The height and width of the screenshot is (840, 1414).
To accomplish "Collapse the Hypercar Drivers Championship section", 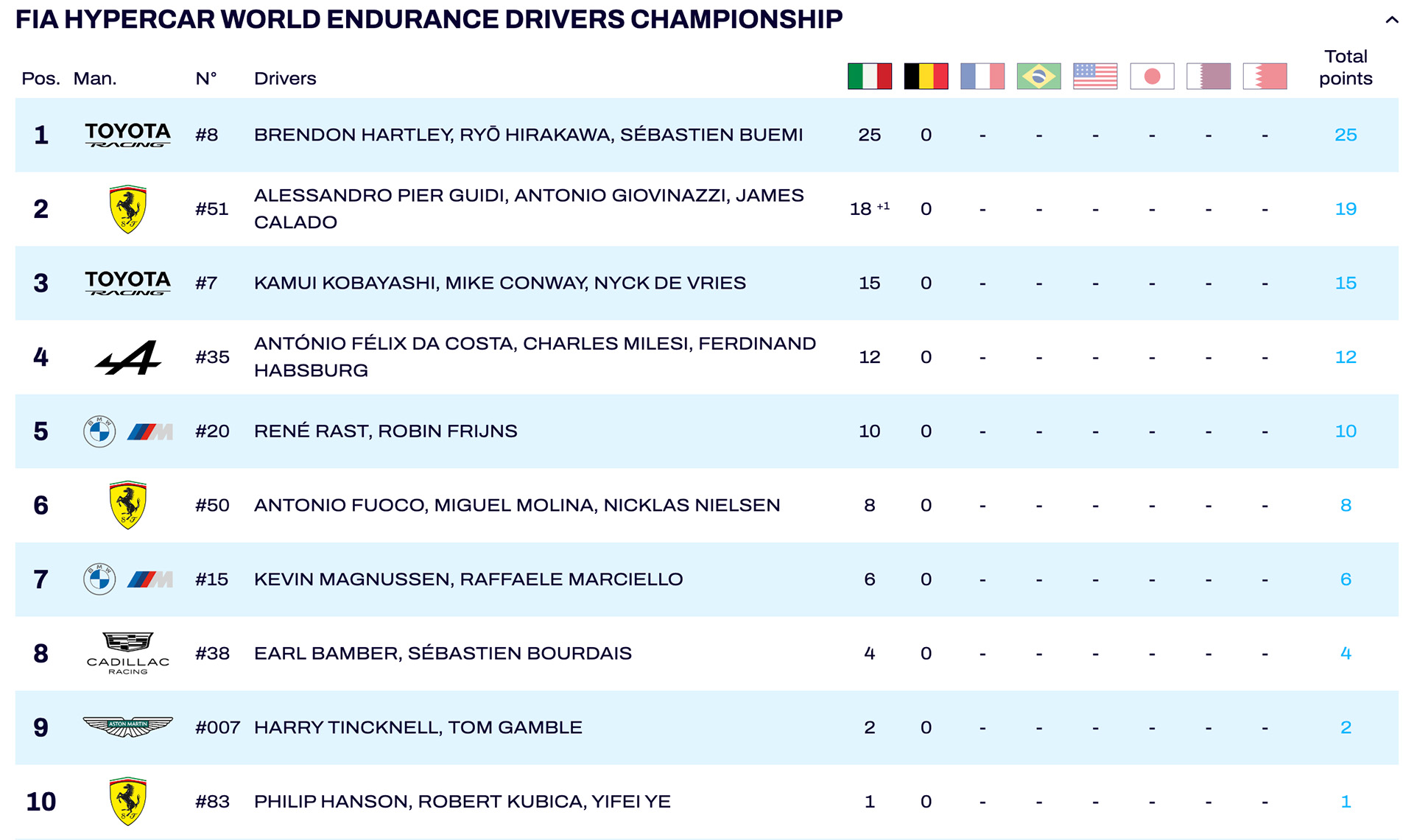I will tap(1391, 20).
